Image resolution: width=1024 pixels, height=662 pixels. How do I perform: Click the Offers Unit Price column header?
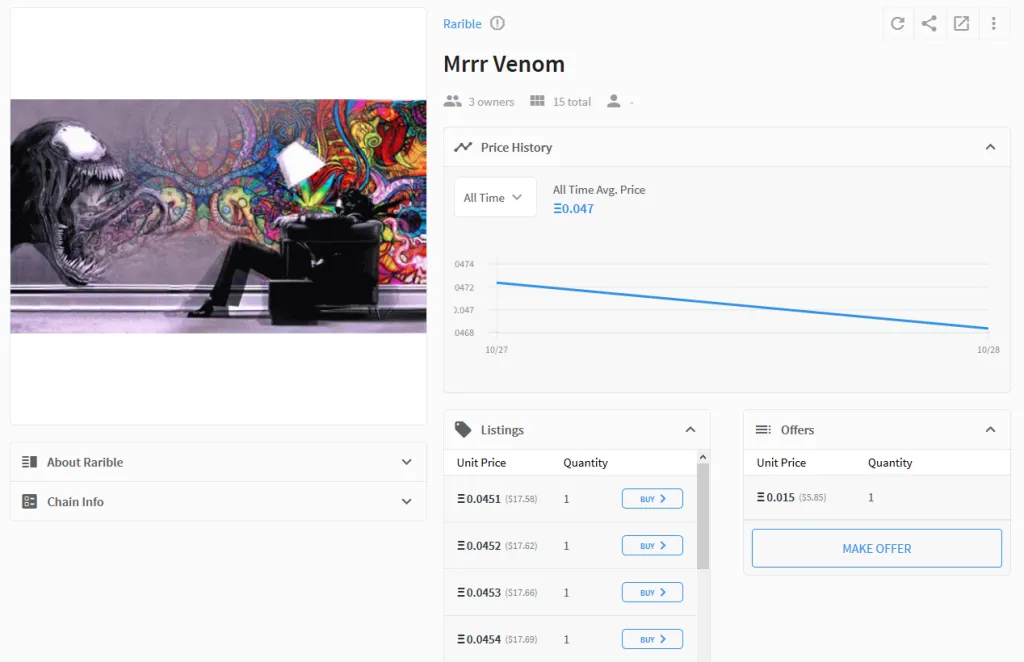click(781, 463)
